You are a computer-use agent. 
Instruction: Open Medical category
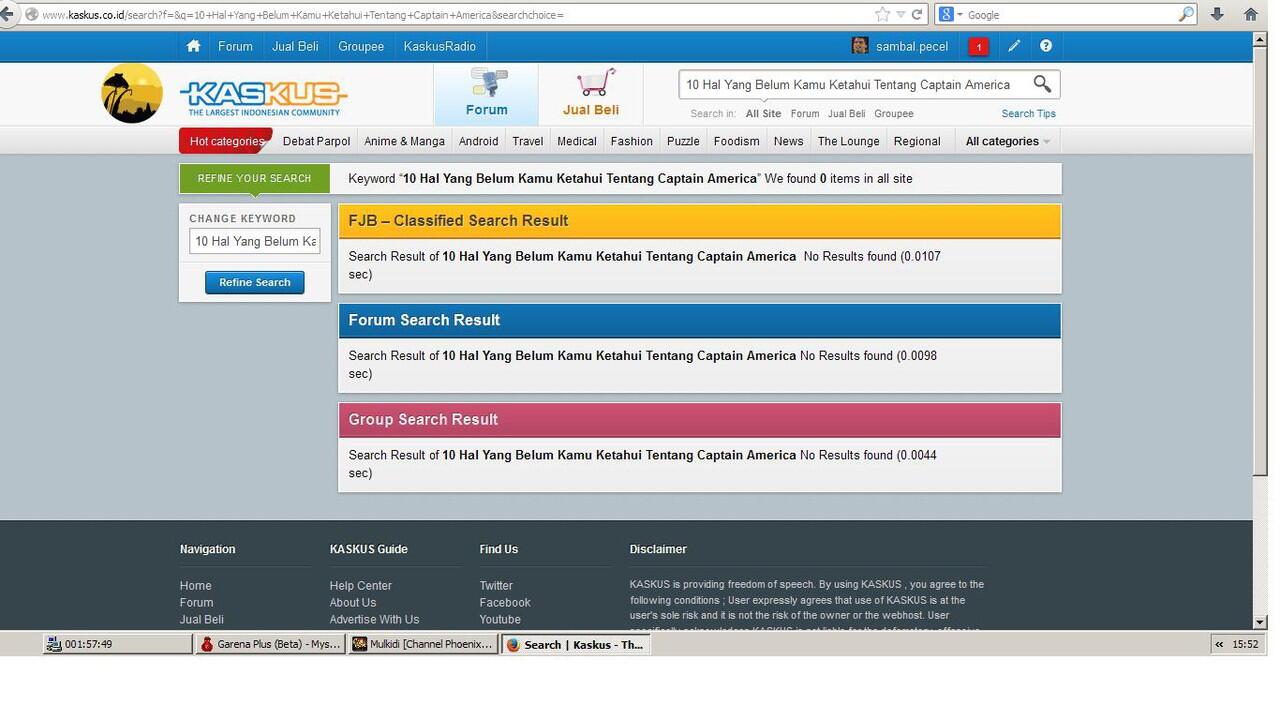pyautogui.click(x=577, y=141)
